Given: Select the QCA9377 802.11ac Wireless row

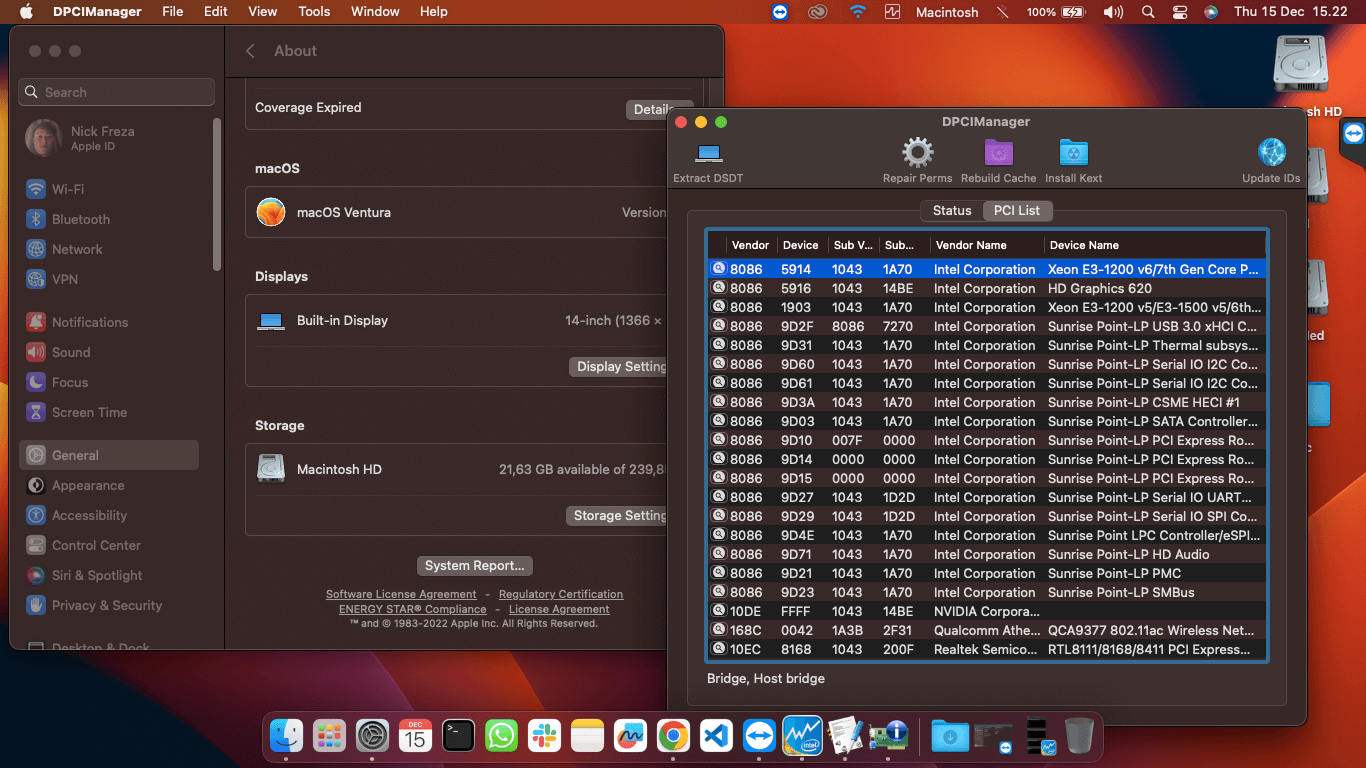Looking at the screenshot, I should [986, 630].
